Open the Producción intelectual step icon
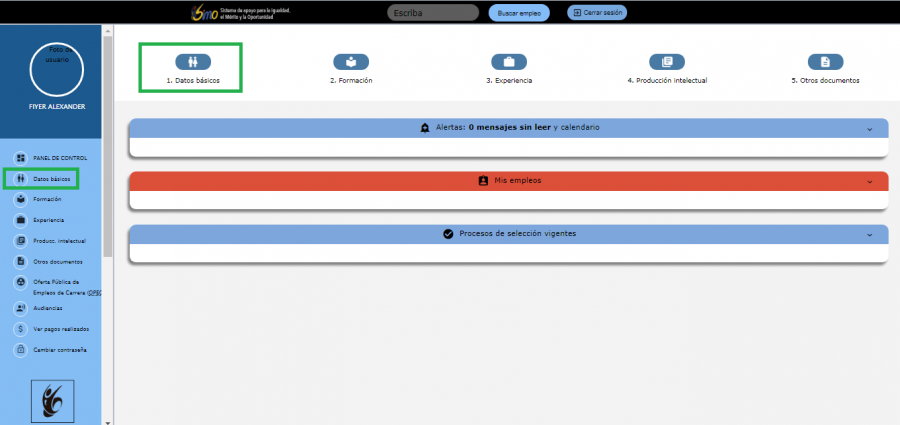This screenshot has width=900, height=425. 667,62
